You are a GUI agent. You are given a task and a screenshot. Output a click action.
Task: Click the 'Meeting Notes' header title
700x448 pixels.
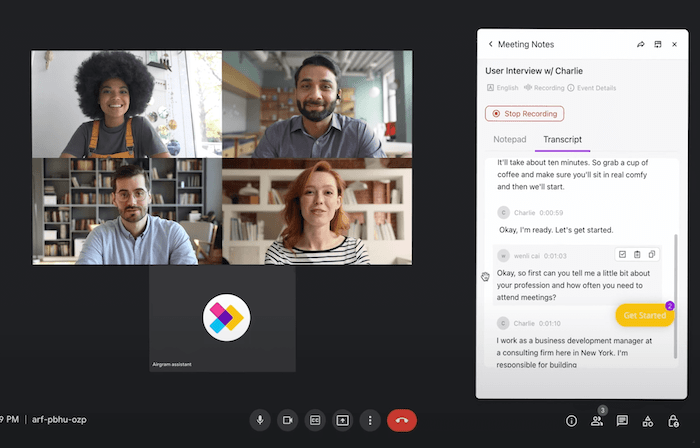click(526, 44)
